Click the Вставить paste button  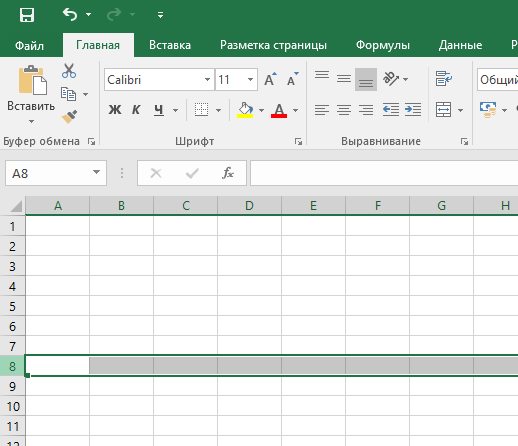tap(31, 93)
